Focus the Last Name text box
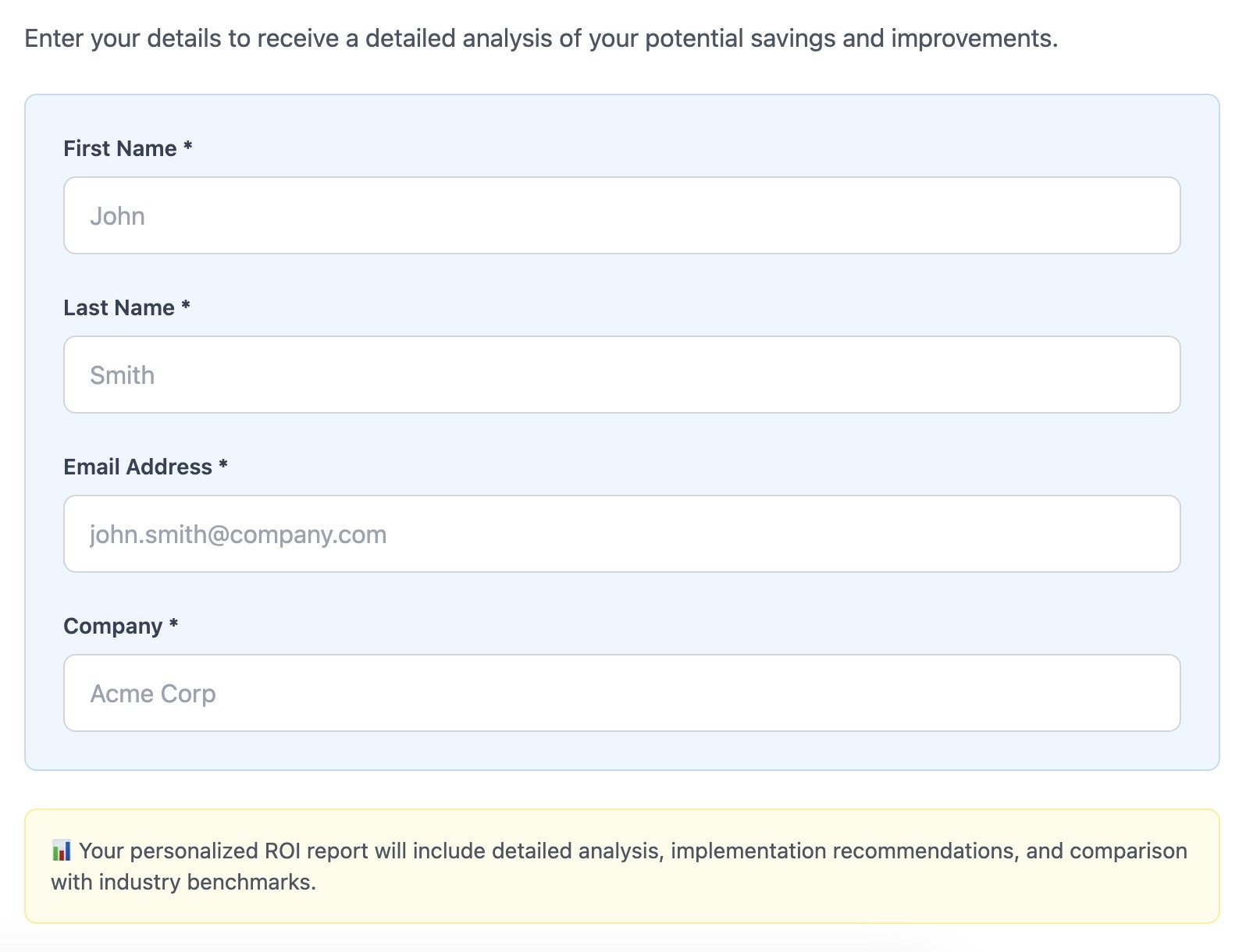The image size is (1246, 952). pos(621,375)
